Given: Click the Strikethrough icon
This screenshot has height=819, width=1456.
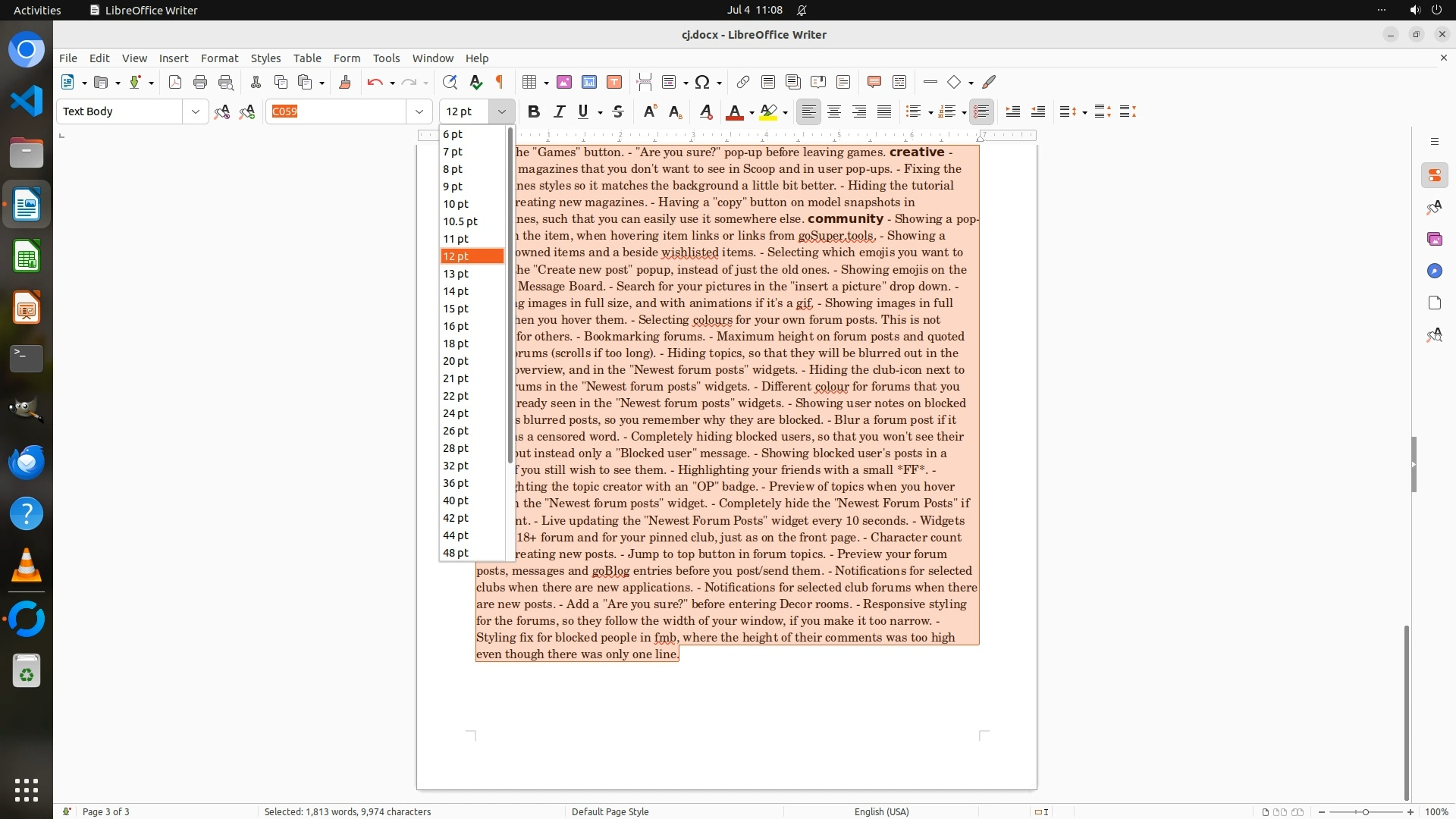Looking at the screenshot, I should [x=618, y=111].
